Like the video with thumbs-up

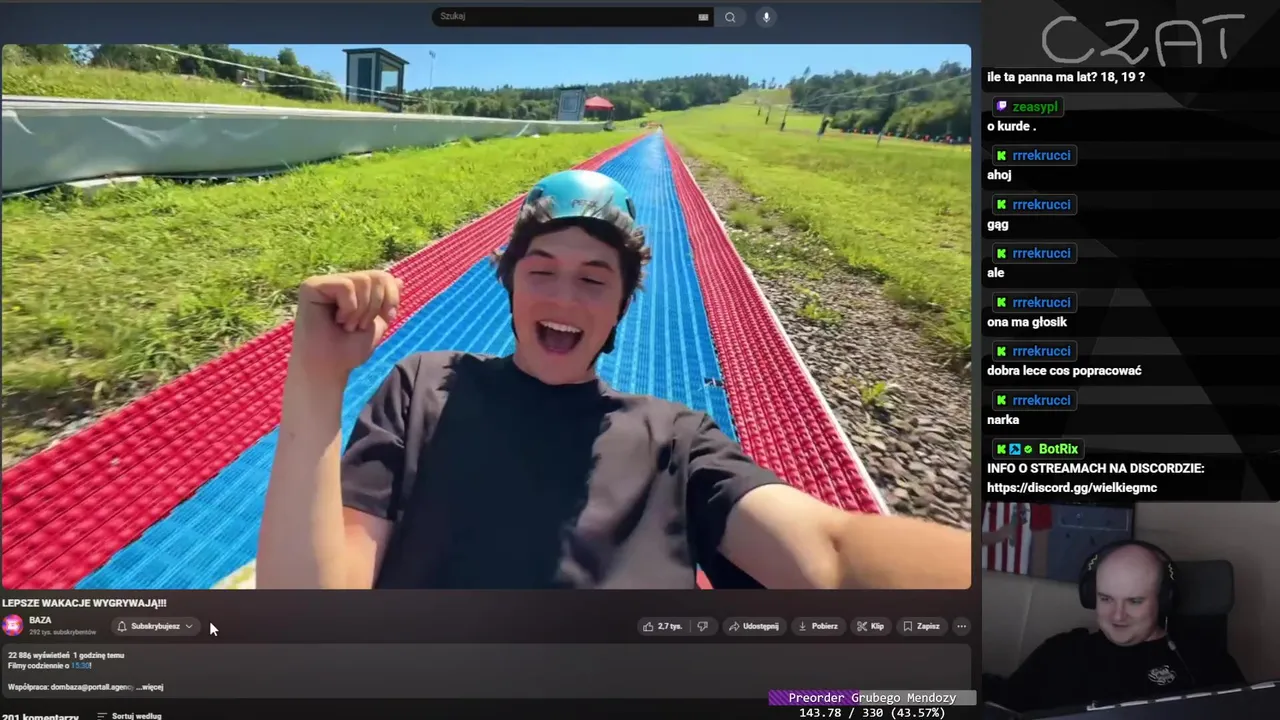pyautogui.click(x=663, y=627)
